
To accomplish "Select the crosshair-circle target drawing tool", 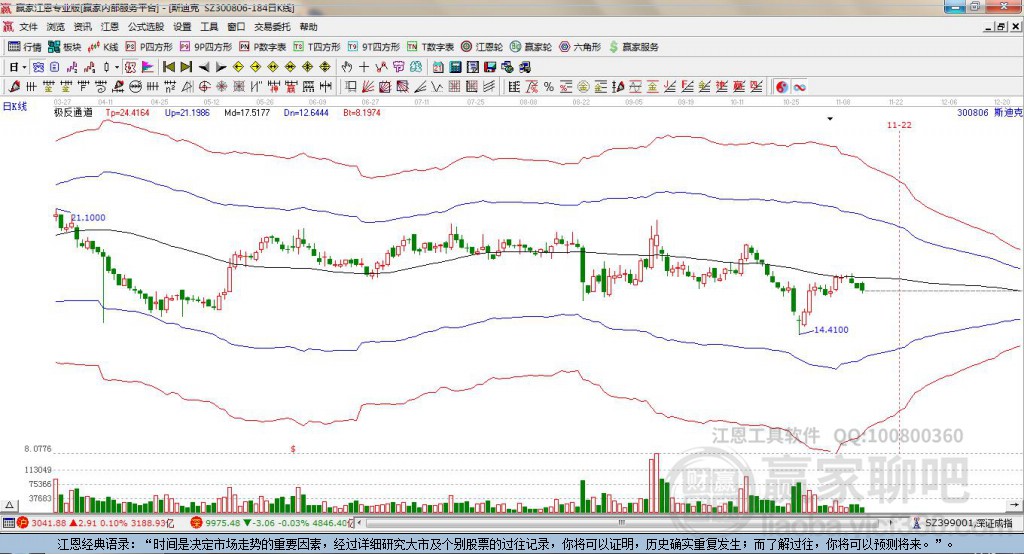I will tap(204, 87).
